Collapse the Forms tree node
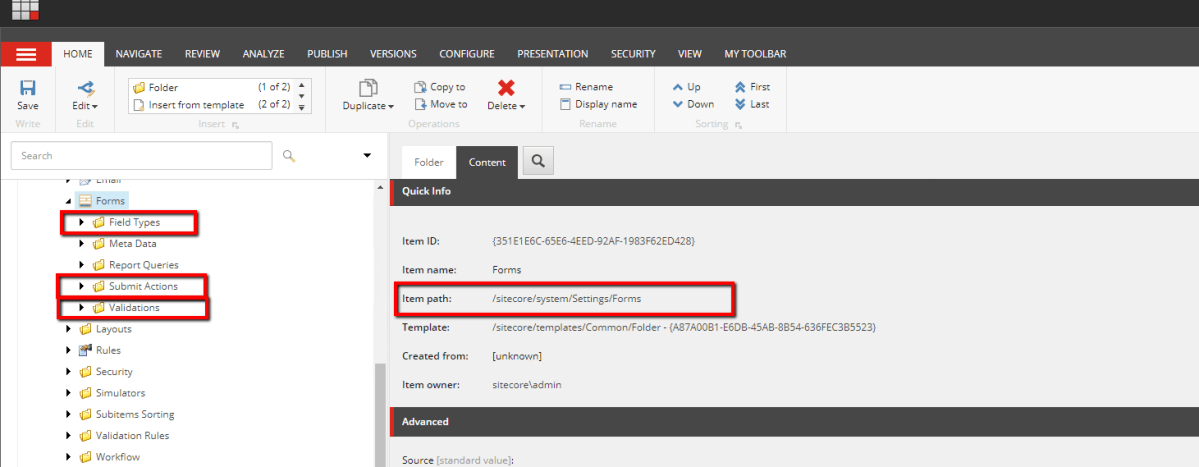1199x467 pixels. [69, 201]
